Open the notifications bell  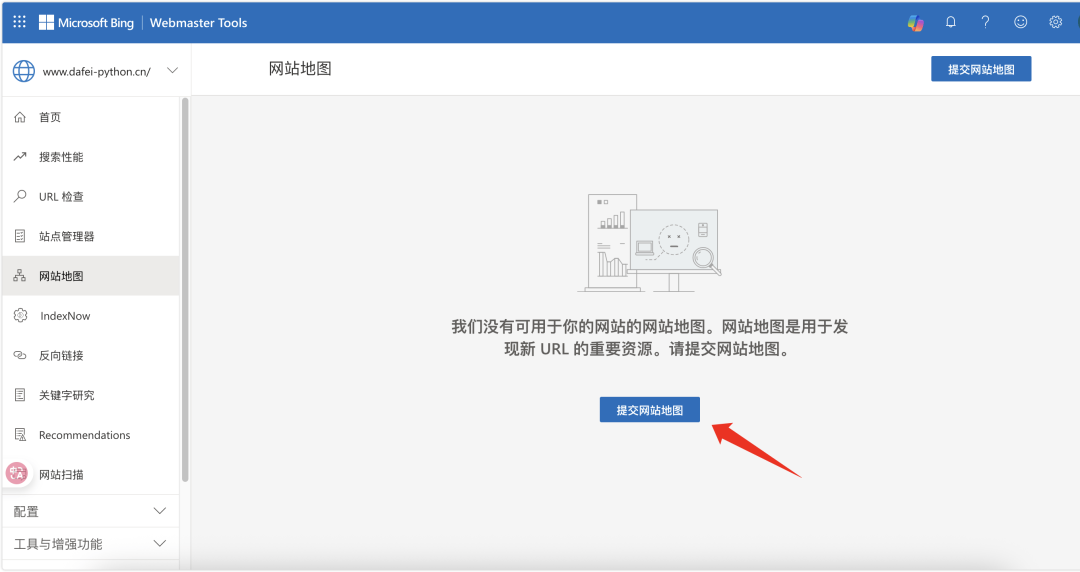click(951, 22)
